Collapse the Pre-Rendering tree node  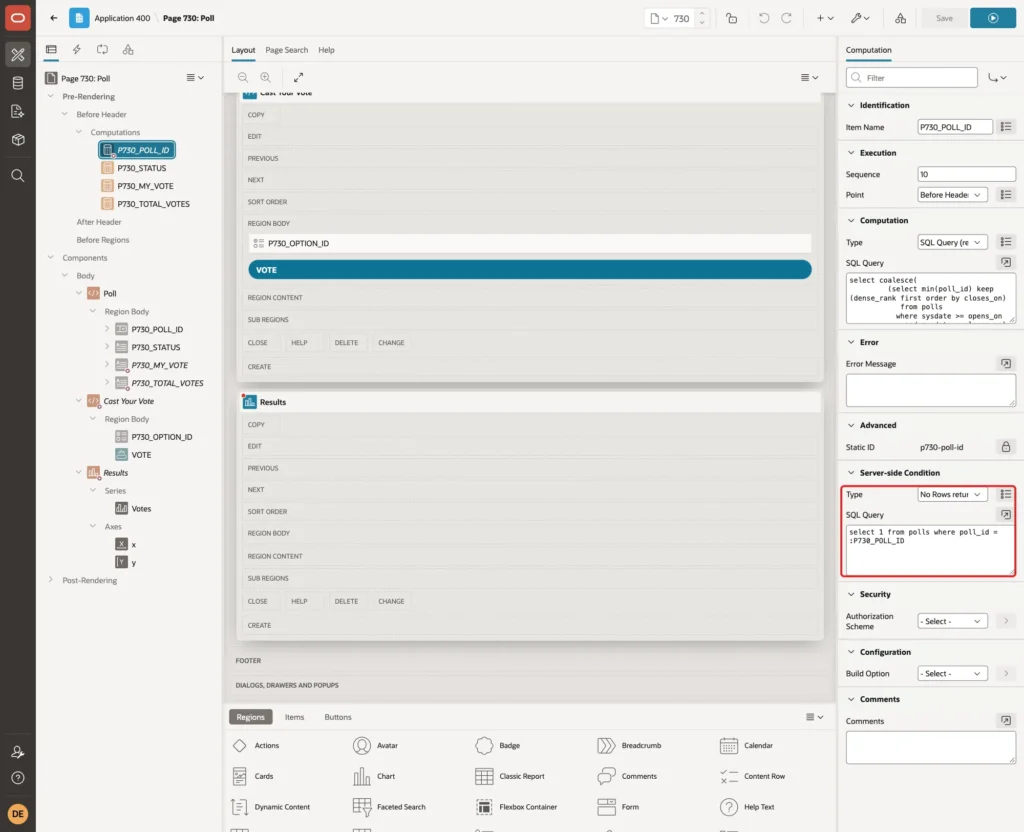(51, 96)
